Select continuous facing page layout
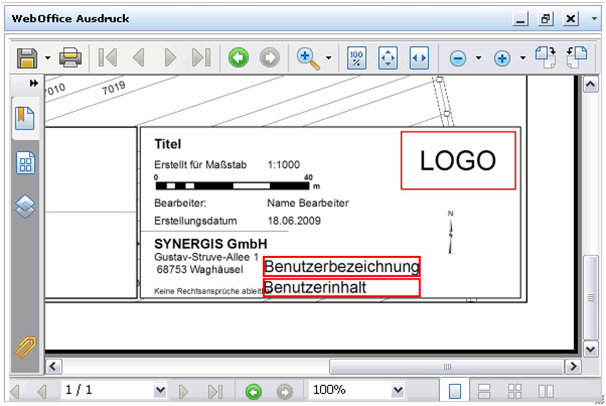606x406 pixels. 514,391
